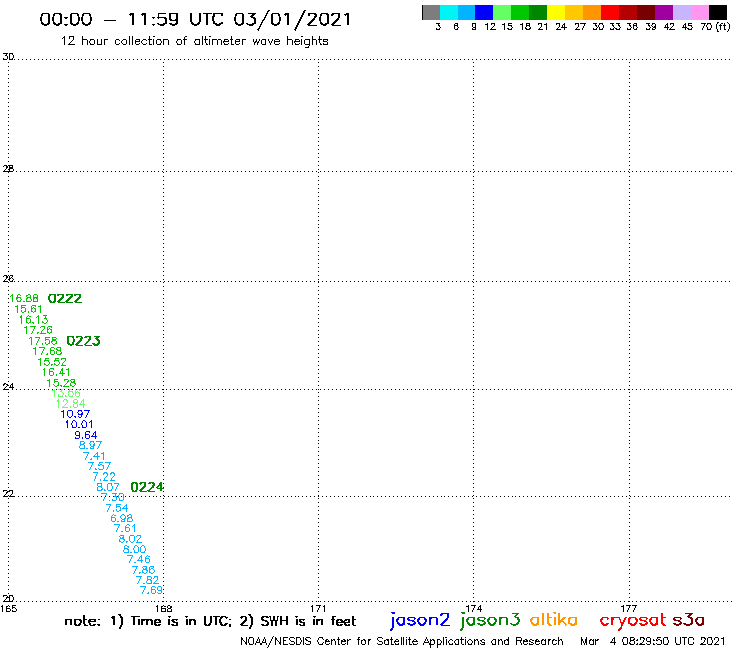Click the 17.26 wave height reading
The image size is (740, 650).
point(38,330)
